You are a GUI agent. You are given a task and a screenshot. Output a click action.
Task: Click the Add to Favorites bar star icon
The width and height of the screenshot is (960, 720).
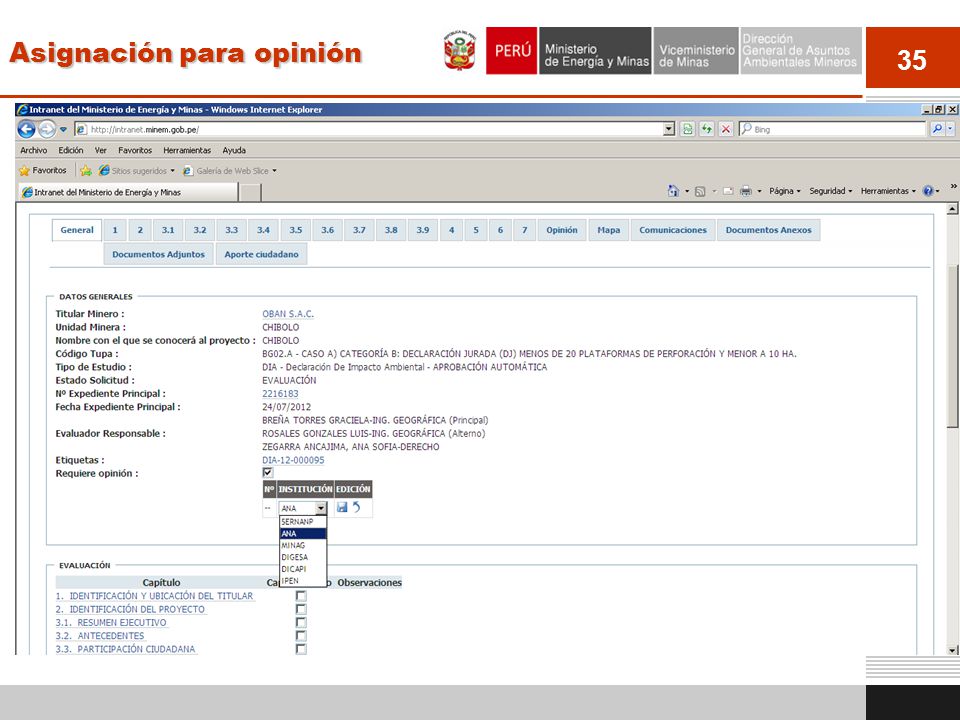click(x=86, y=170)
